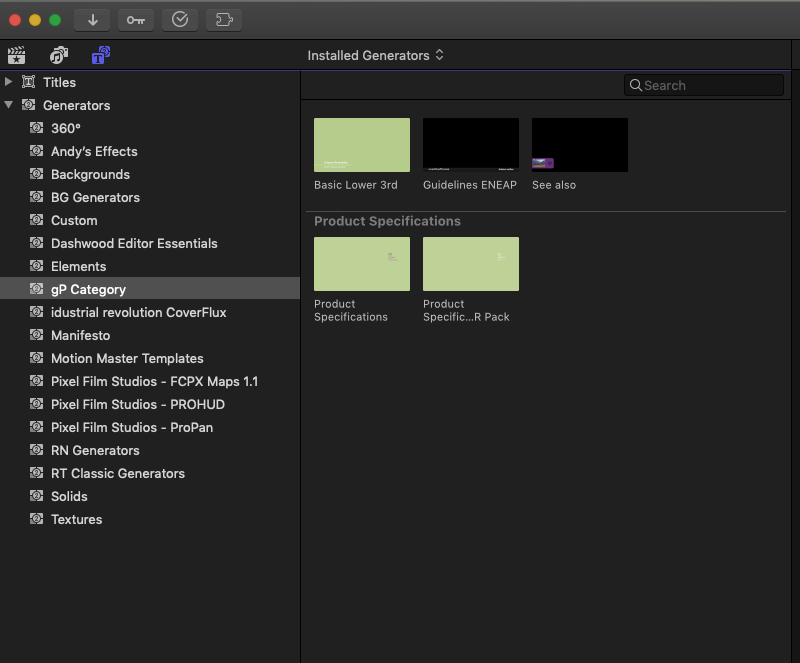Select the BG Generators category
Screen dimensions: 800x663
point(150,197)
